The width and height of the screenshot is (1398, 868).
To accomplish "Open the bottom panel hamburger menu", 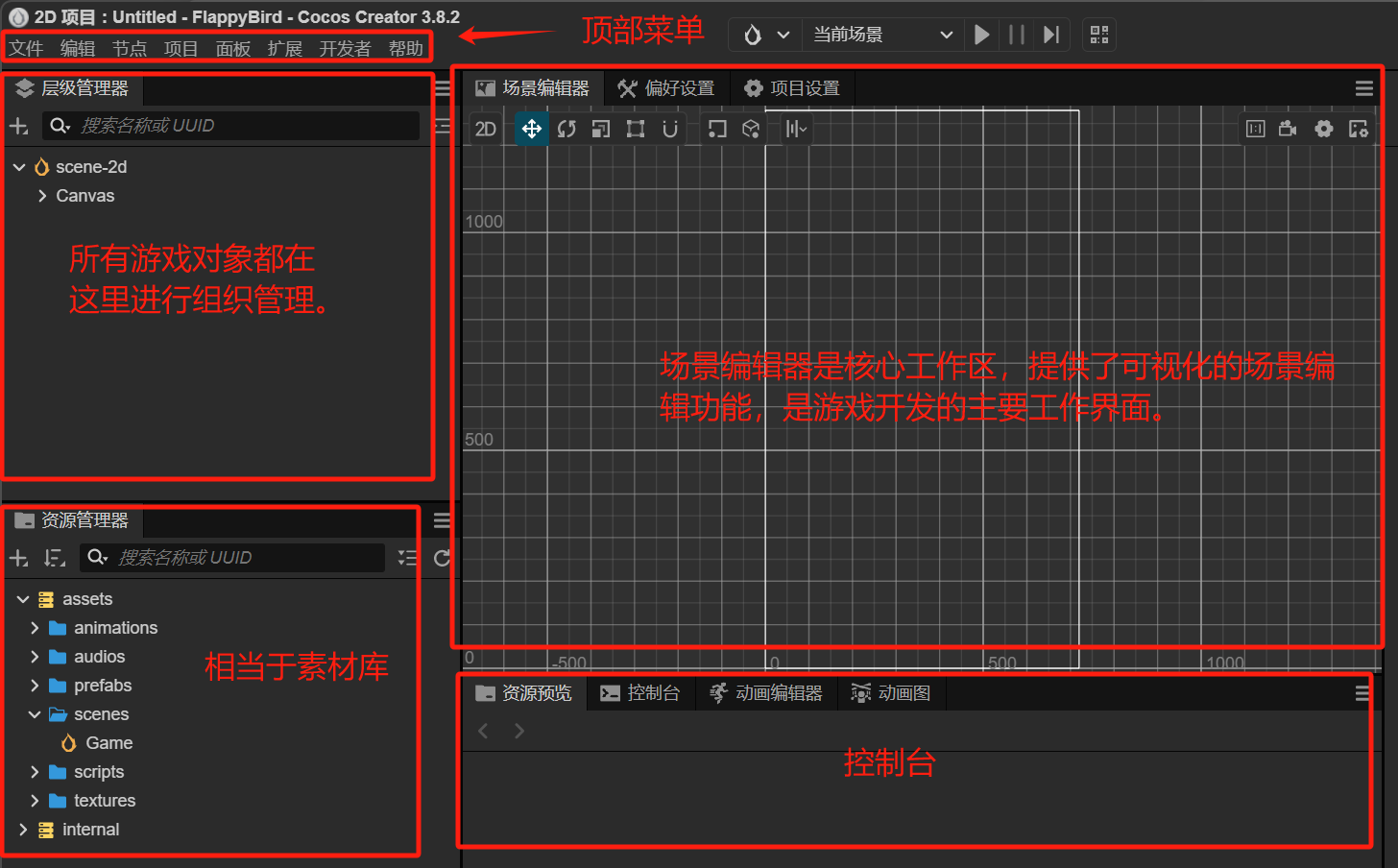I will 1362,693.
